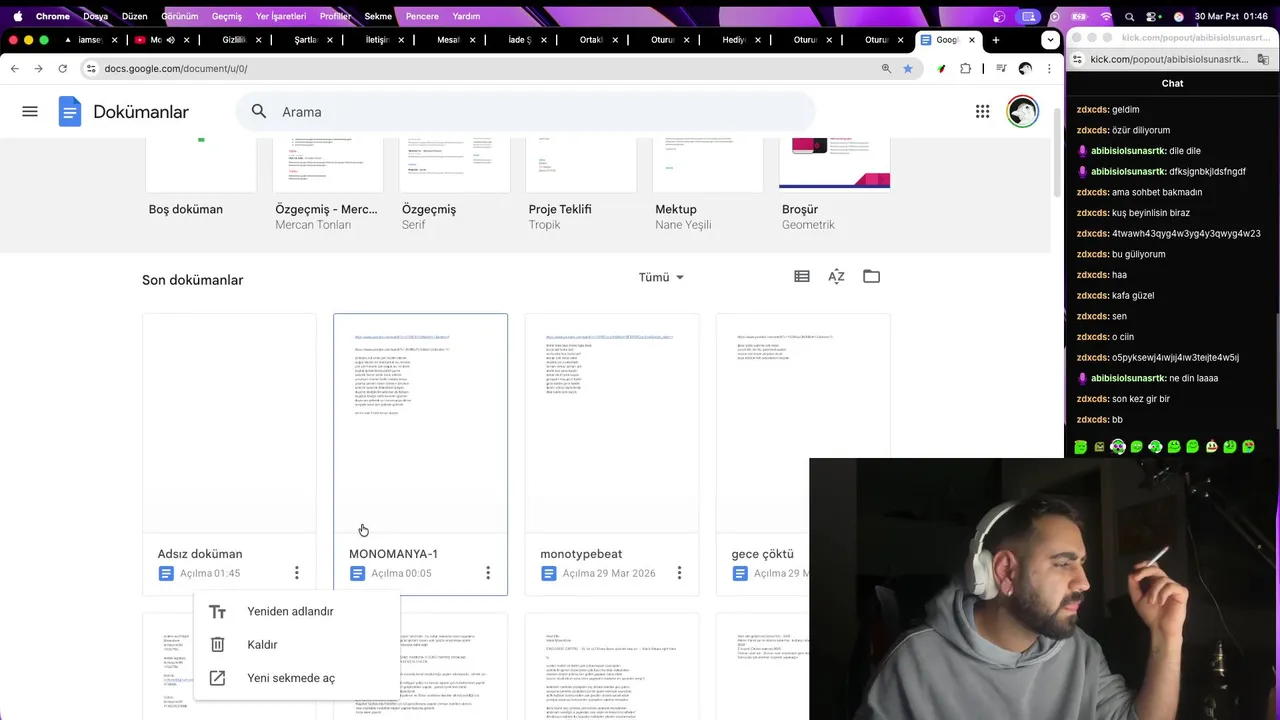
Task: Bookmark this page with star icon
Action: point(908,69)
